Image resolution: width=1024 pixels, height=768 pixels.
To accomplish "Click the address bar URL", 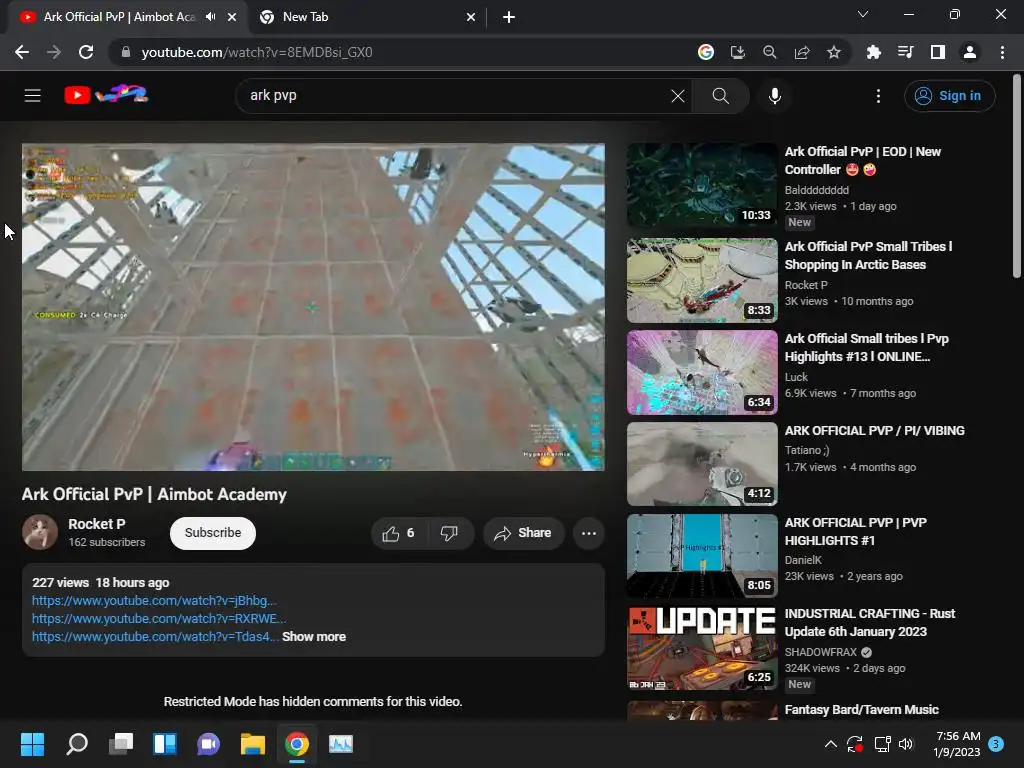I will [257, 52].
